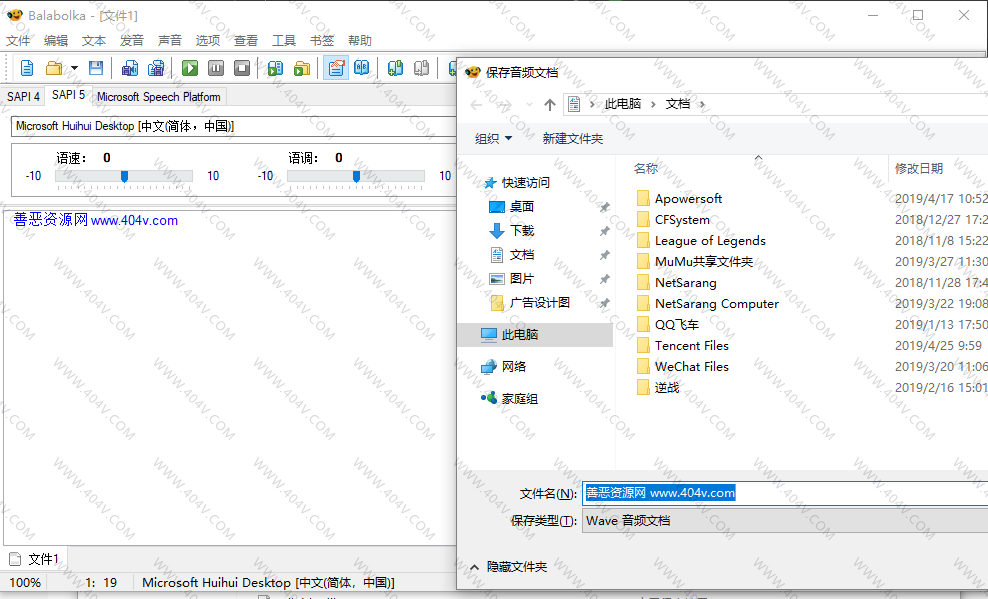The image size is (988, 599).
Task: Collapse folders using 隐藏文件夹 expander
Action: (508, 567)
